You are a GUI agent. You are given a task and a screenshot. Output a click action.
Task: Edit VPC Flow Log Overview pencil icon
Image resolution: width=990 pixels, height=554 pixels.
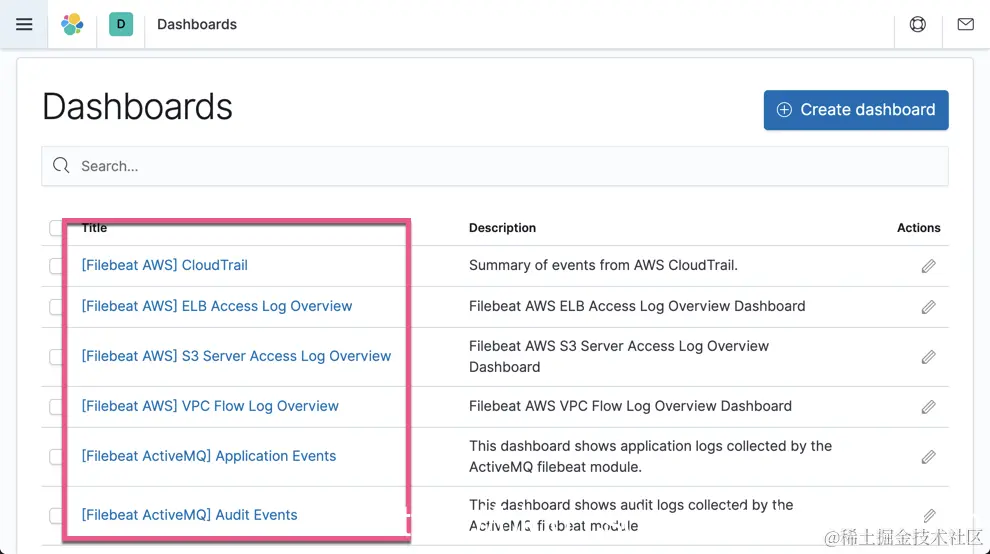tap(928, 407)
